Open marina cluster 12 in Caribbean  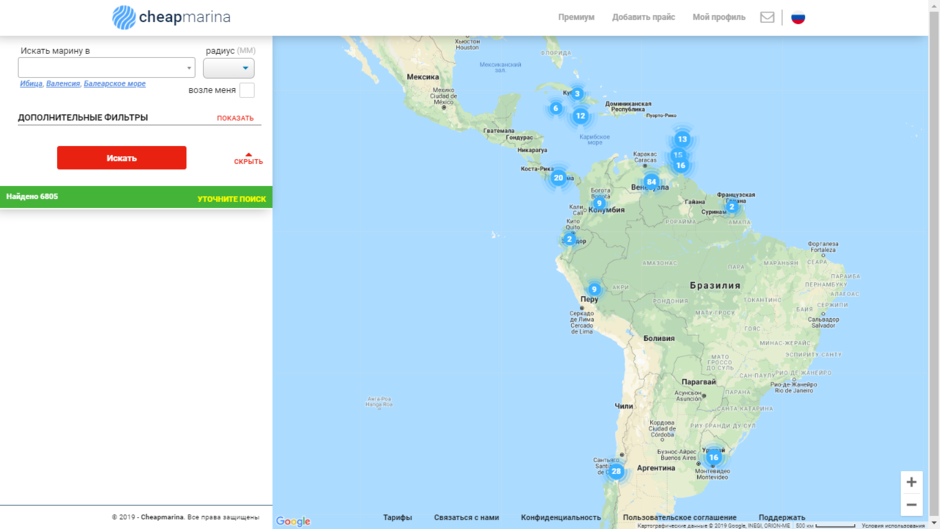pos(580,116)
